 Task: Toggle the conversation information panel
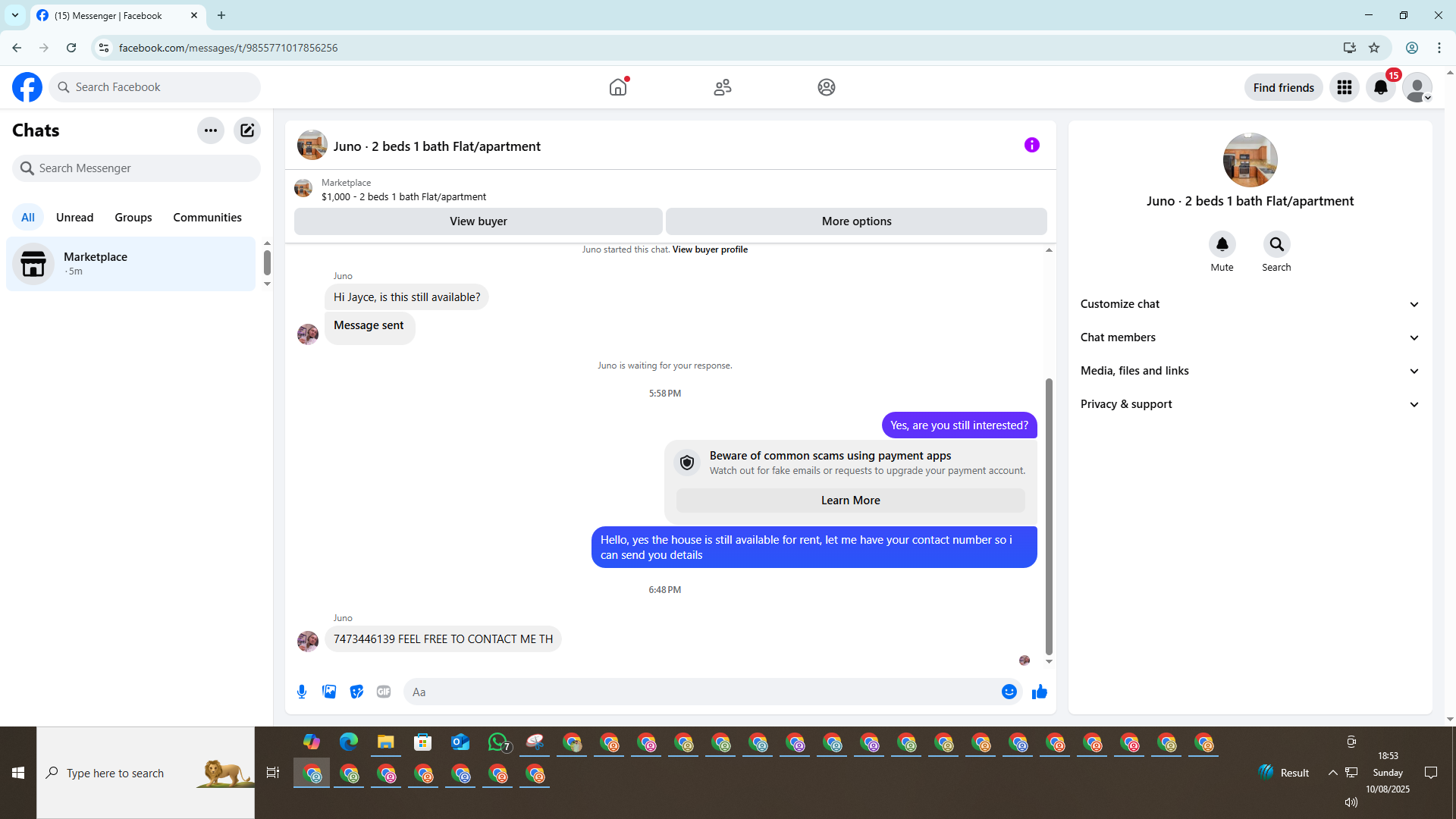click(1031, 145)
